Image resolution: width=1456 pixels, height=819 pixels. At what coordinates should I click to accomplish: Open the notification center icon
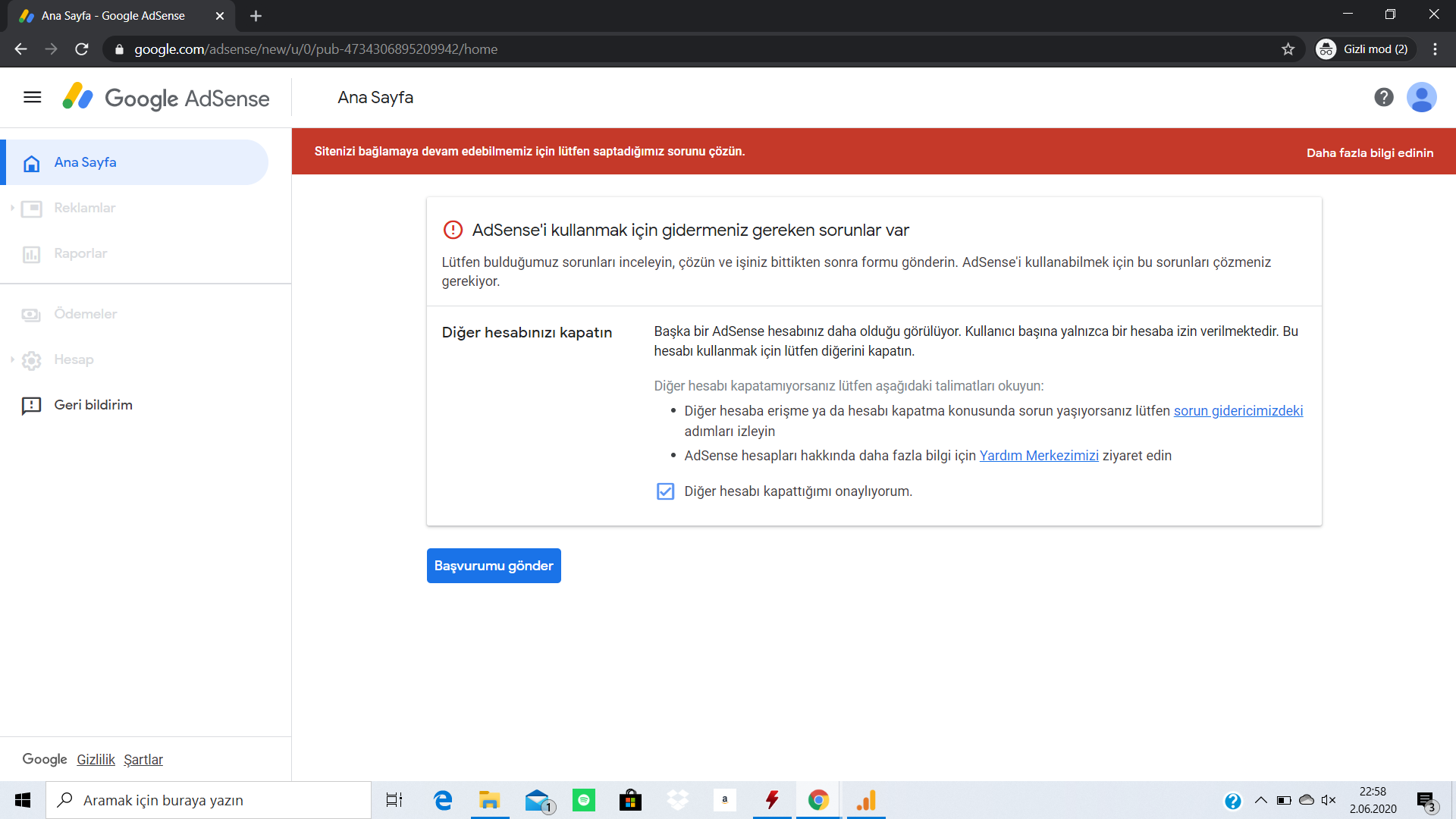pyautogui.click(x=1426, y=801)
